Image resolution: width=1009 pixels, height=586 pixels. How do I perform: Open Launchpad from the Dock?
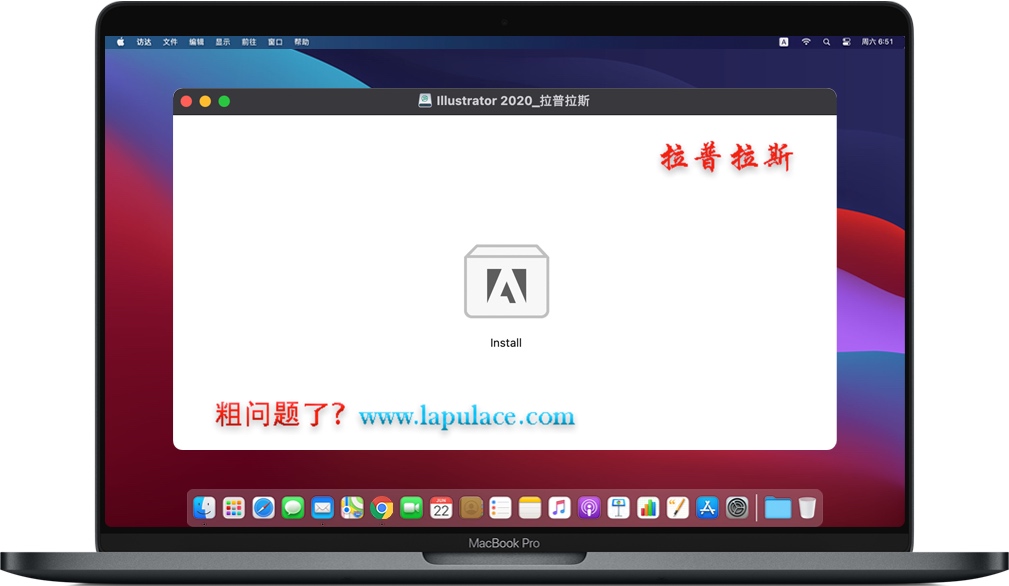pos(234,507)
